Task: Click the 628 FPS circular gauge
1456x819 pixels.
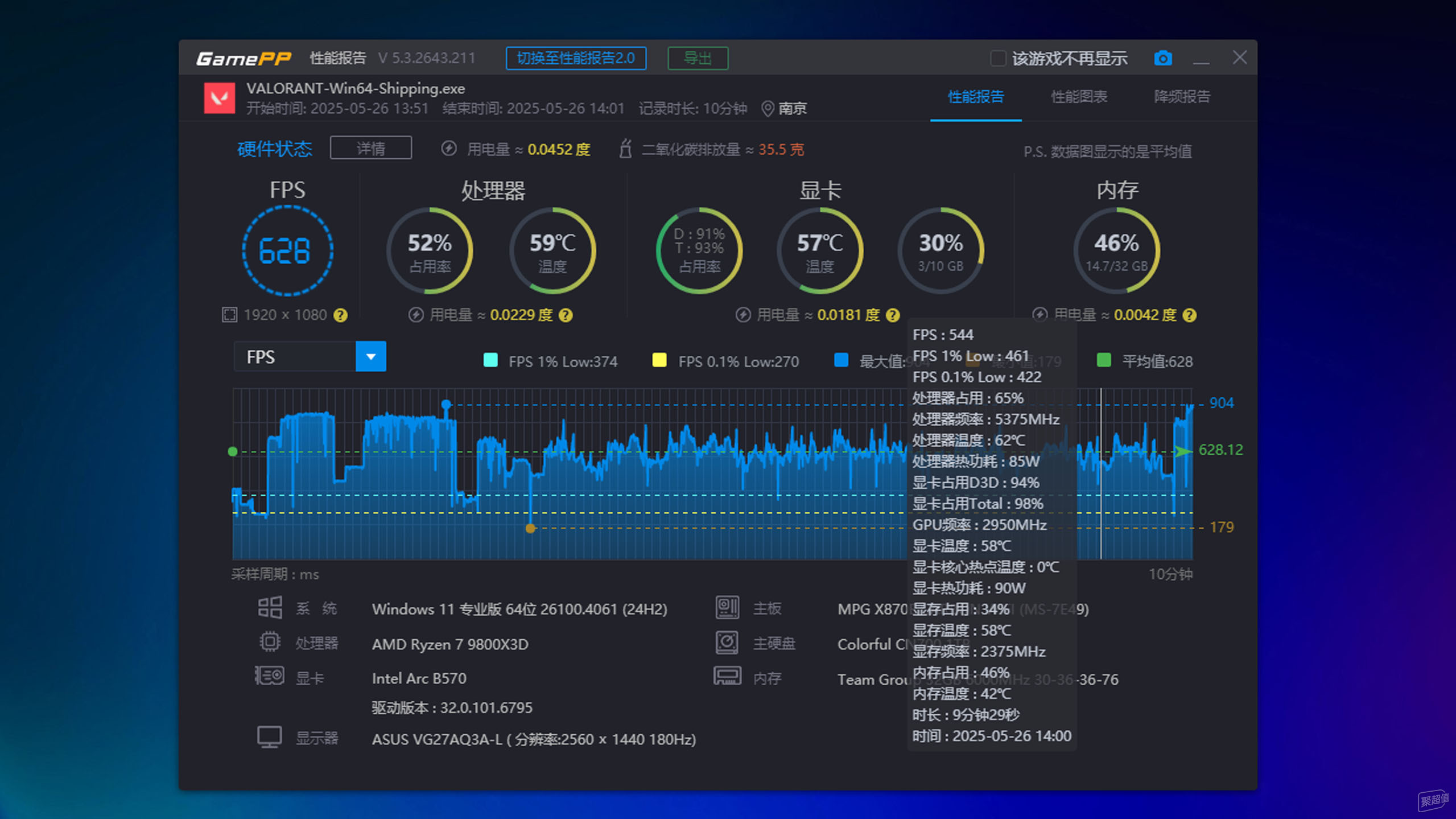Action: [287, 251]
